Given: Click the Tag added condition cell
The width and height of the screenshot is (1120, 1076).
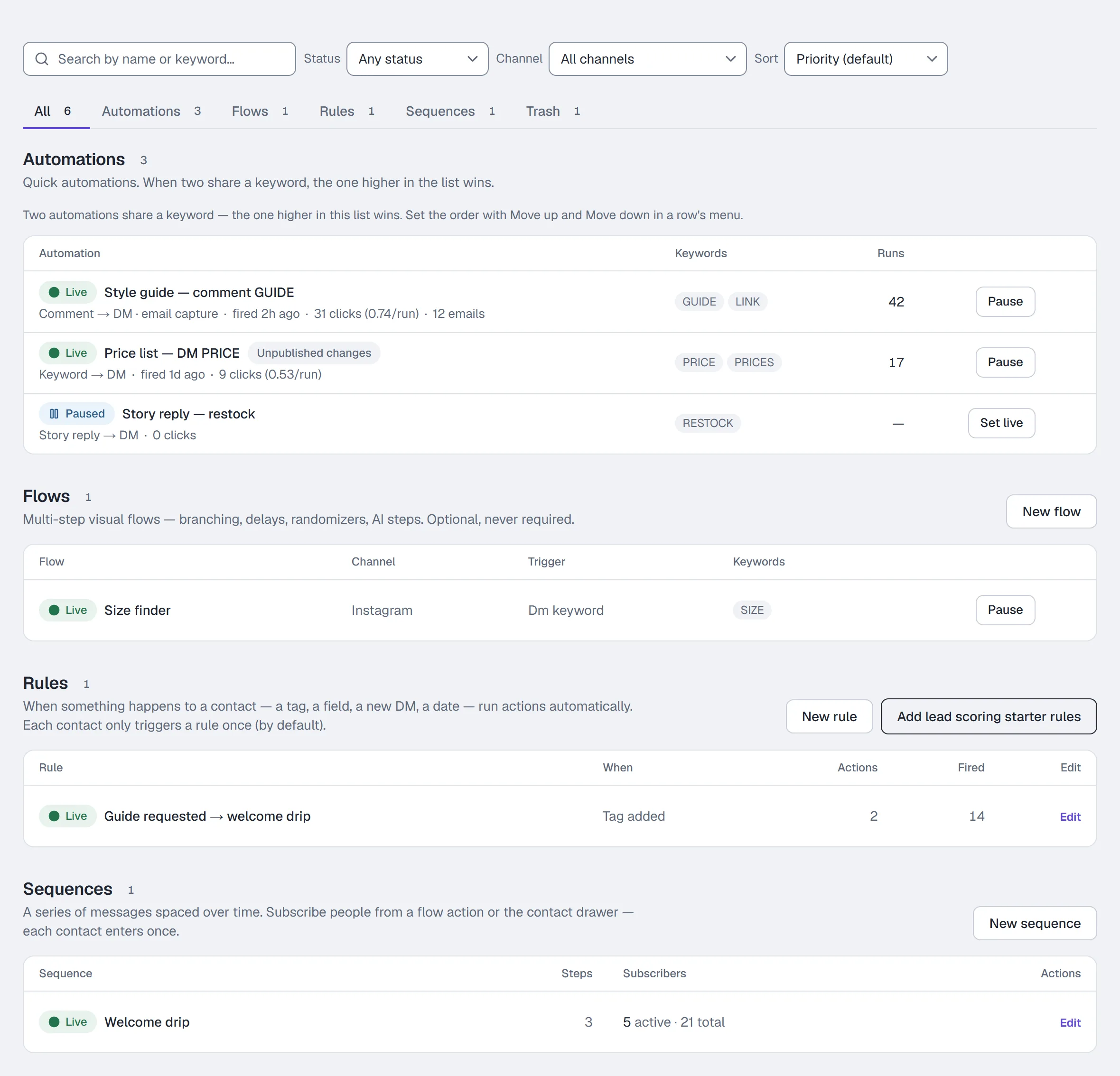Looking at the screenshot, I should 634,816.
